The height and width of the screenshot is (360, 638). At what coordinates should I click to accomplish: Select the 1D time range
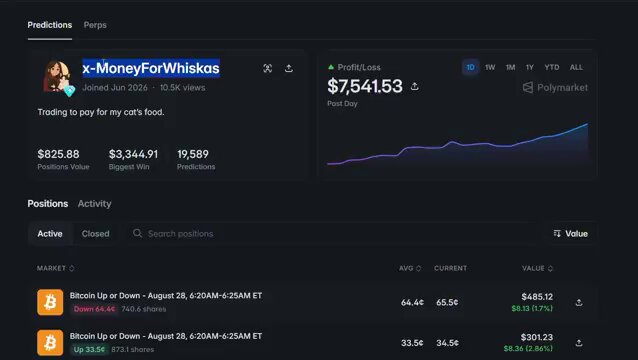click(x=470, y=67)
